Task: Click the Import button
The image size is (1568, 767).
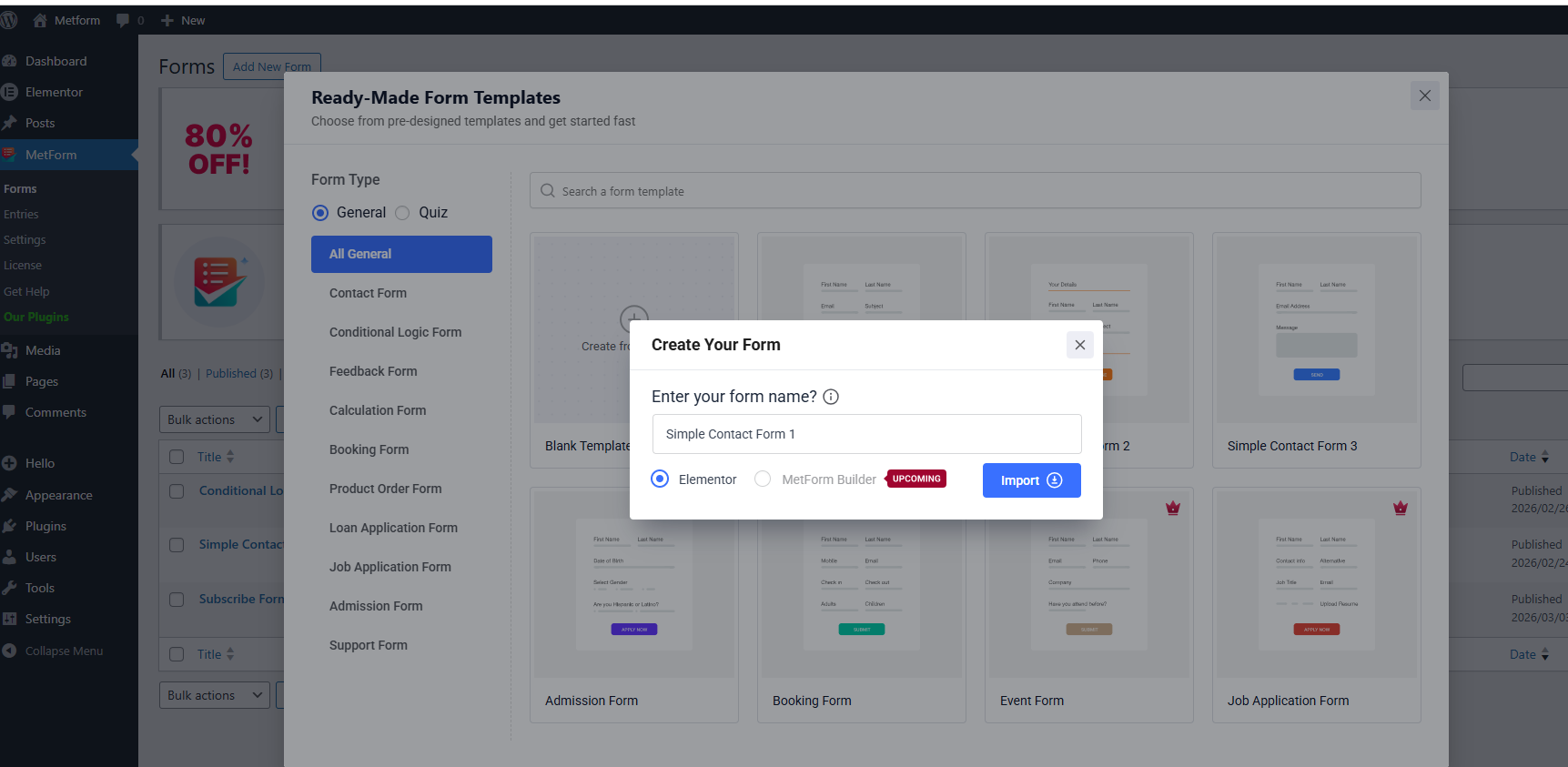Action: (x=1031, y=480)
